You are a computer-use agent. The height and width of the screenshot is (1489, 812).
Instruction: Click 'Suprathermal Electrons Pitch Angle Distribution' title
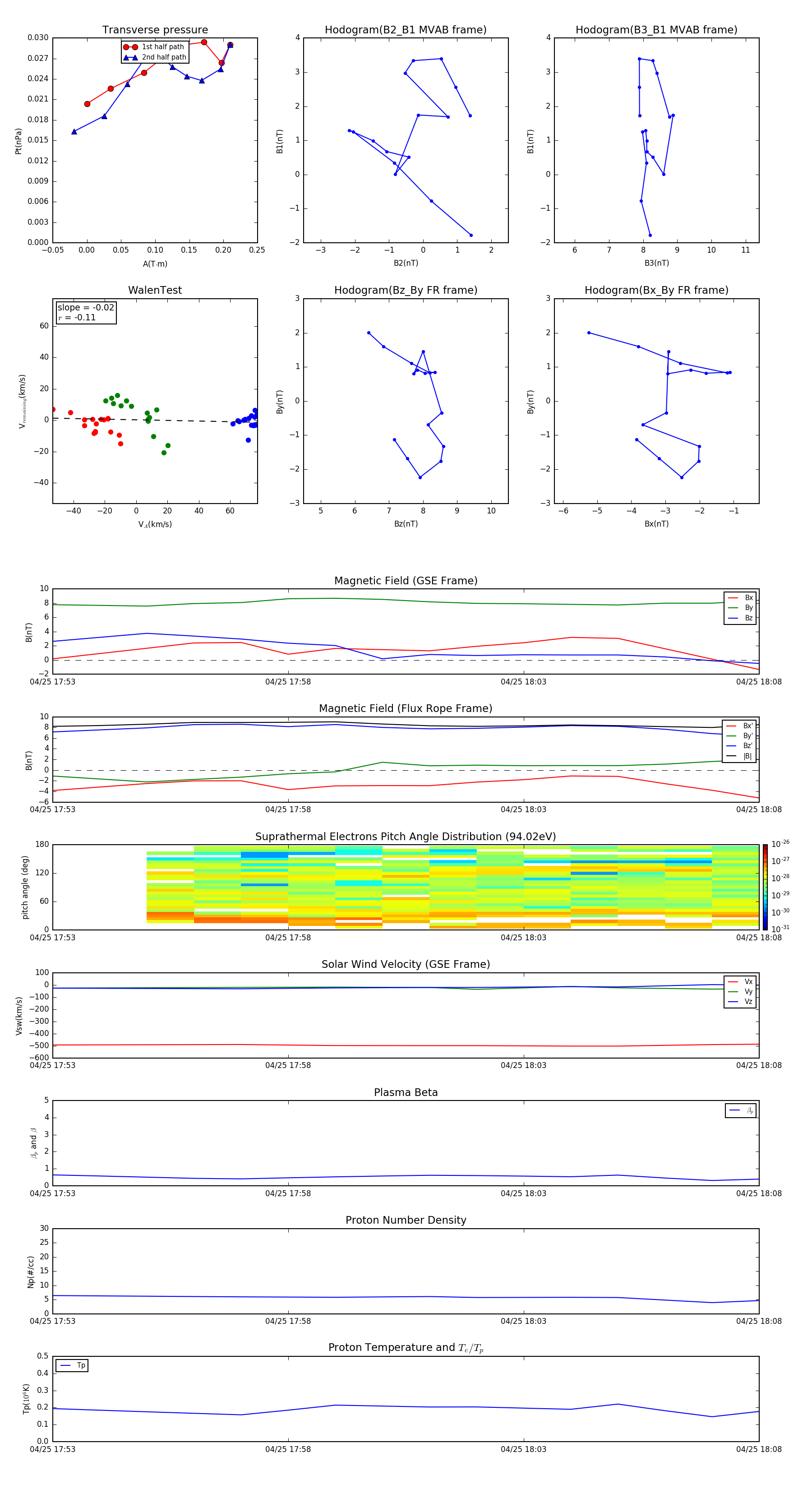pyautogui.click(x=406, y=837)
